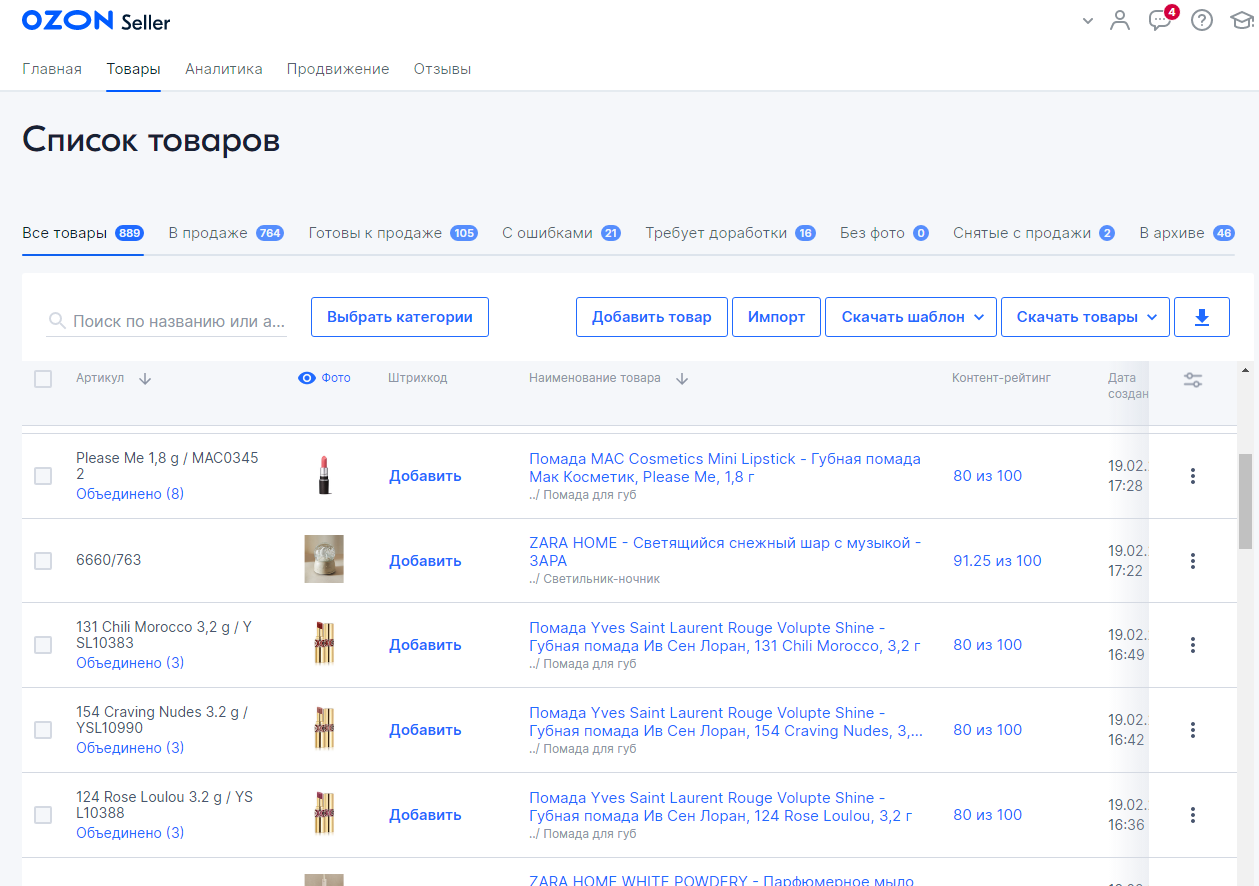Open the 131 Chili Morocco lipstick thumbnail
The width and height of the screenshot is (1259, 886).
pyautogui.click(x=324, y=644)
